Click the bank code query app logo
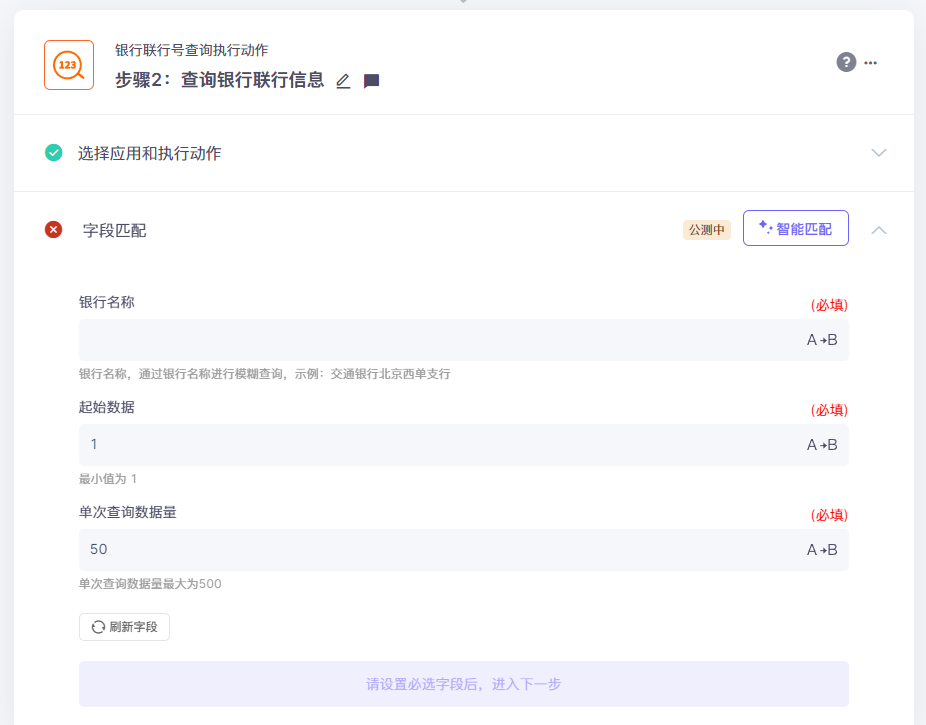Screen dimensions: 926x725 point(69,65)
